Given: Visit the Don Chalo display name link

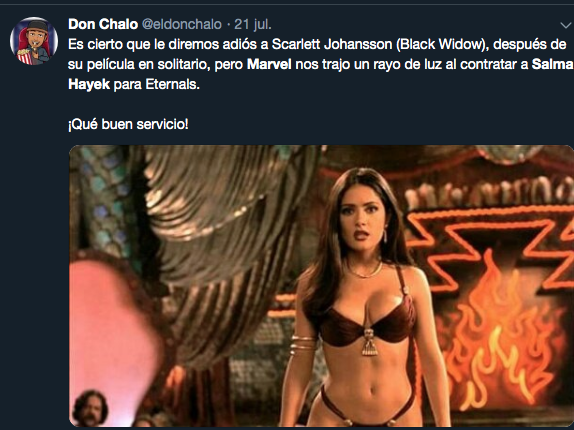Looking at the screenshot, I should pos(103,24).
